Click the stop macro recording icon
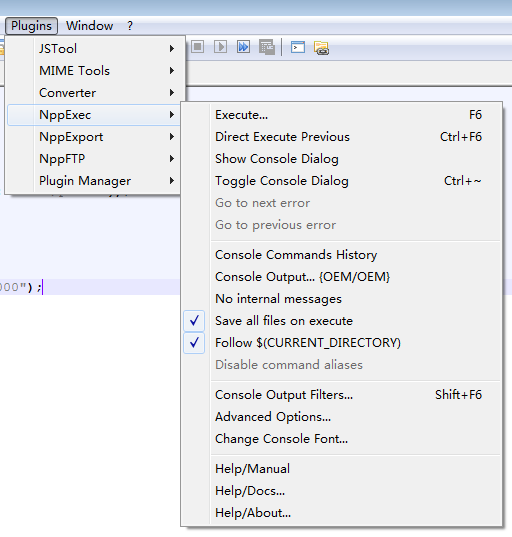512x537 pixels. tap(198, 47)
